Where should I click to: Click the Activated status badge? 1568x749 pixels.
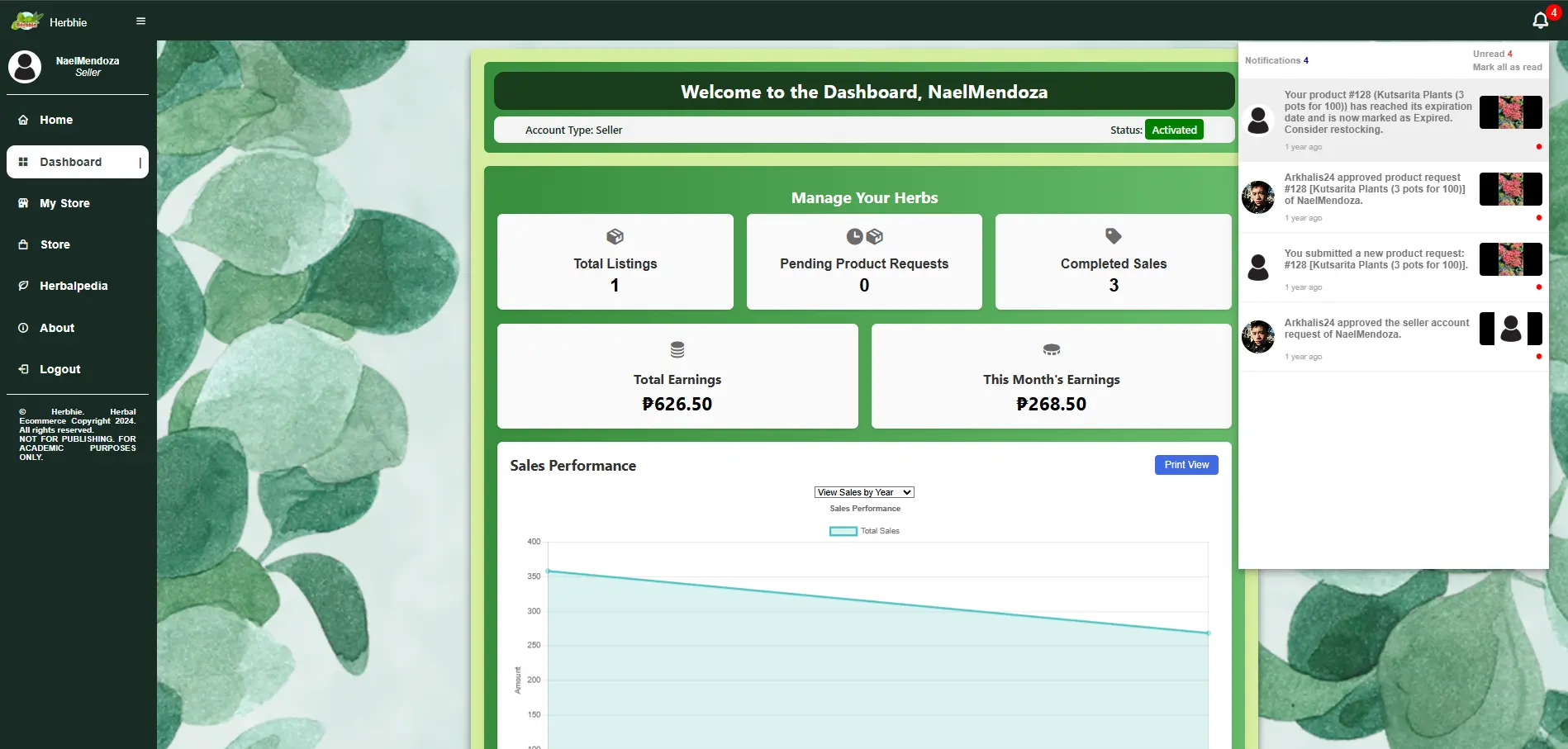(1174, 130)
